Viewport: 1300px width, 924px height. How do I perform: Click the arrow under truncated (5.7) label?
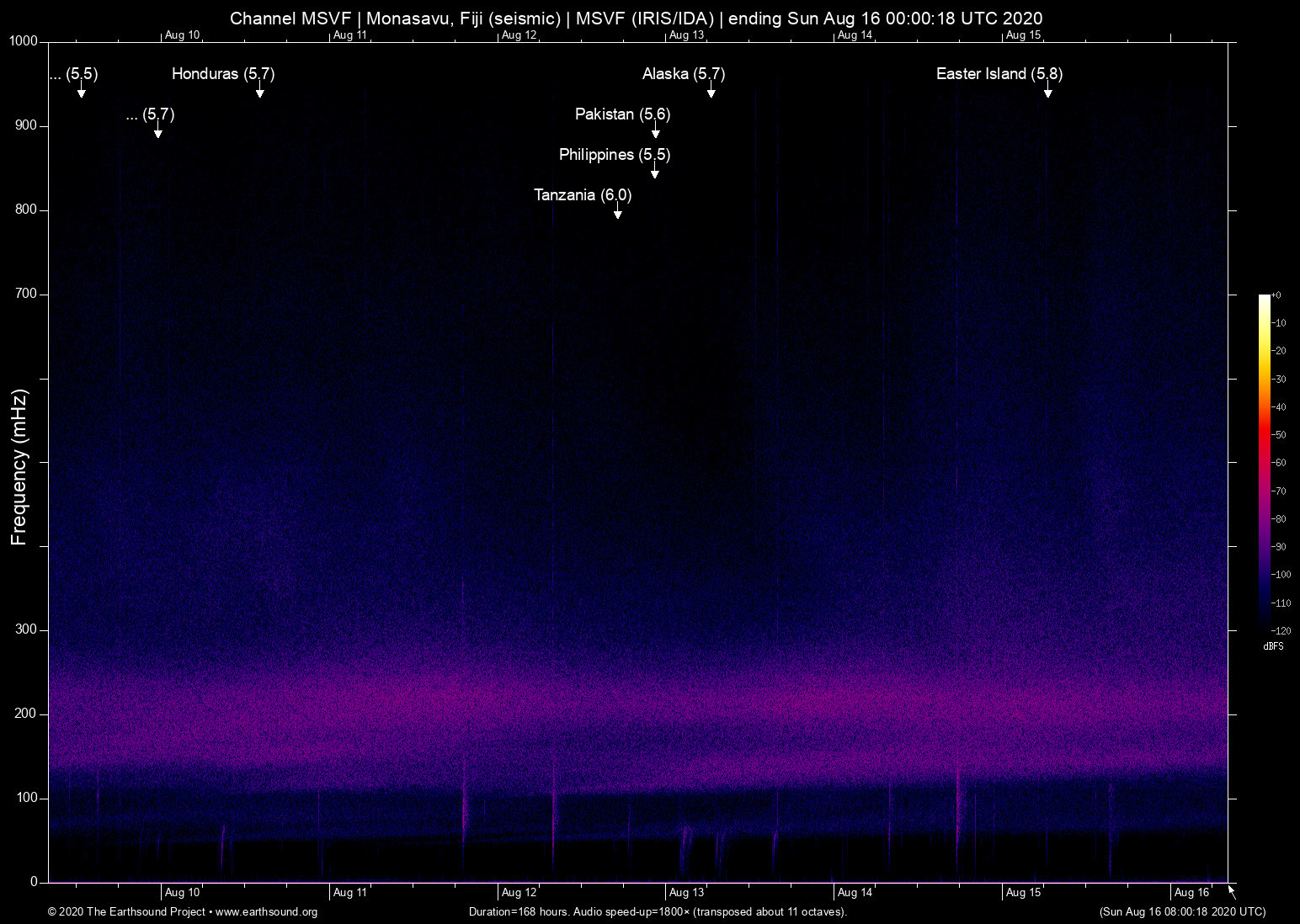coord(158,132)
